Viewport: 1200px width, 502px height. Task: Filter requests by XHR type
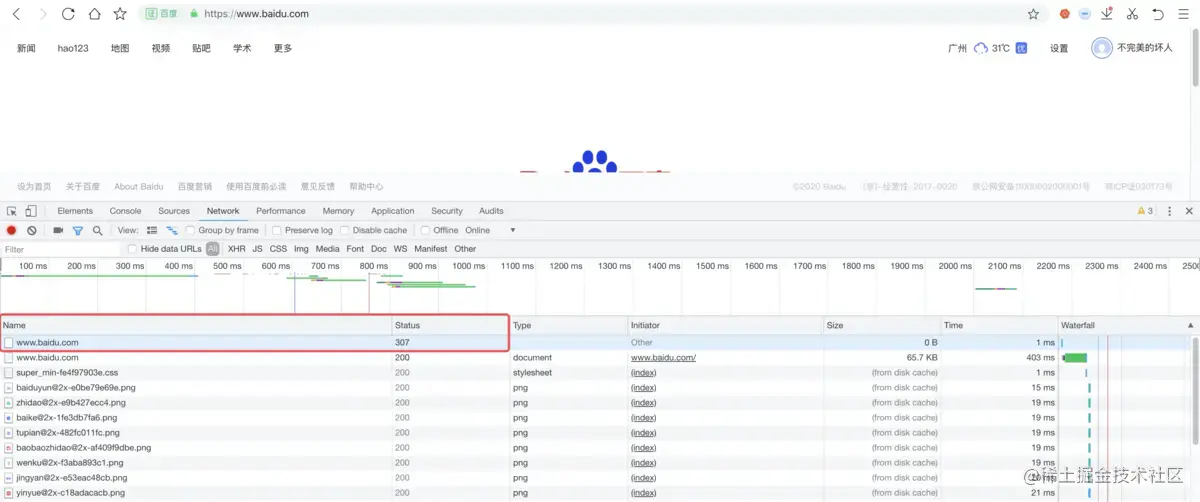(236, 249)
